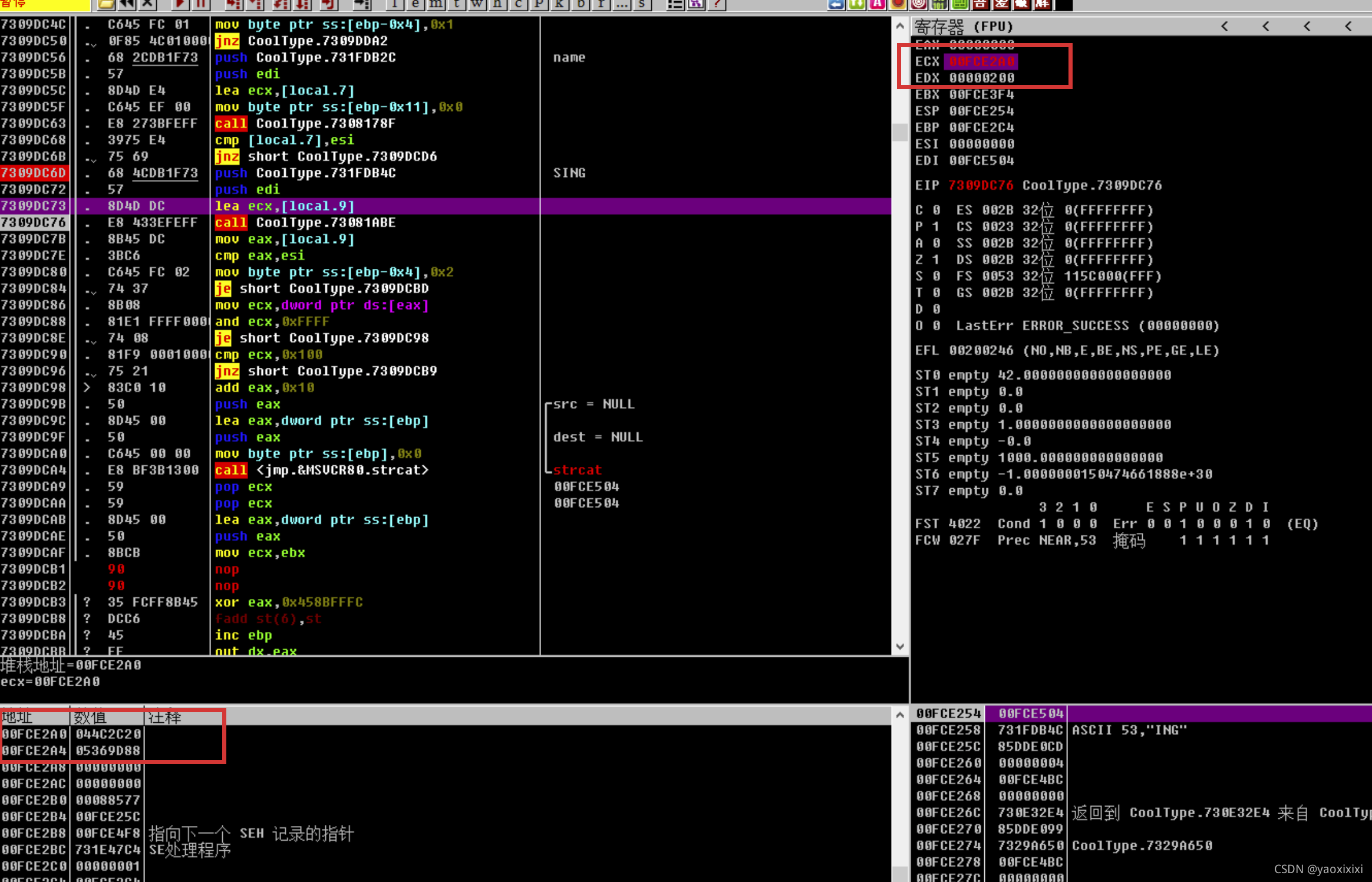Image resolution: width=1372 pixels, height=882 pixels.
Task: Toggle the P parity flag value
Action: (x=936, y=226)
